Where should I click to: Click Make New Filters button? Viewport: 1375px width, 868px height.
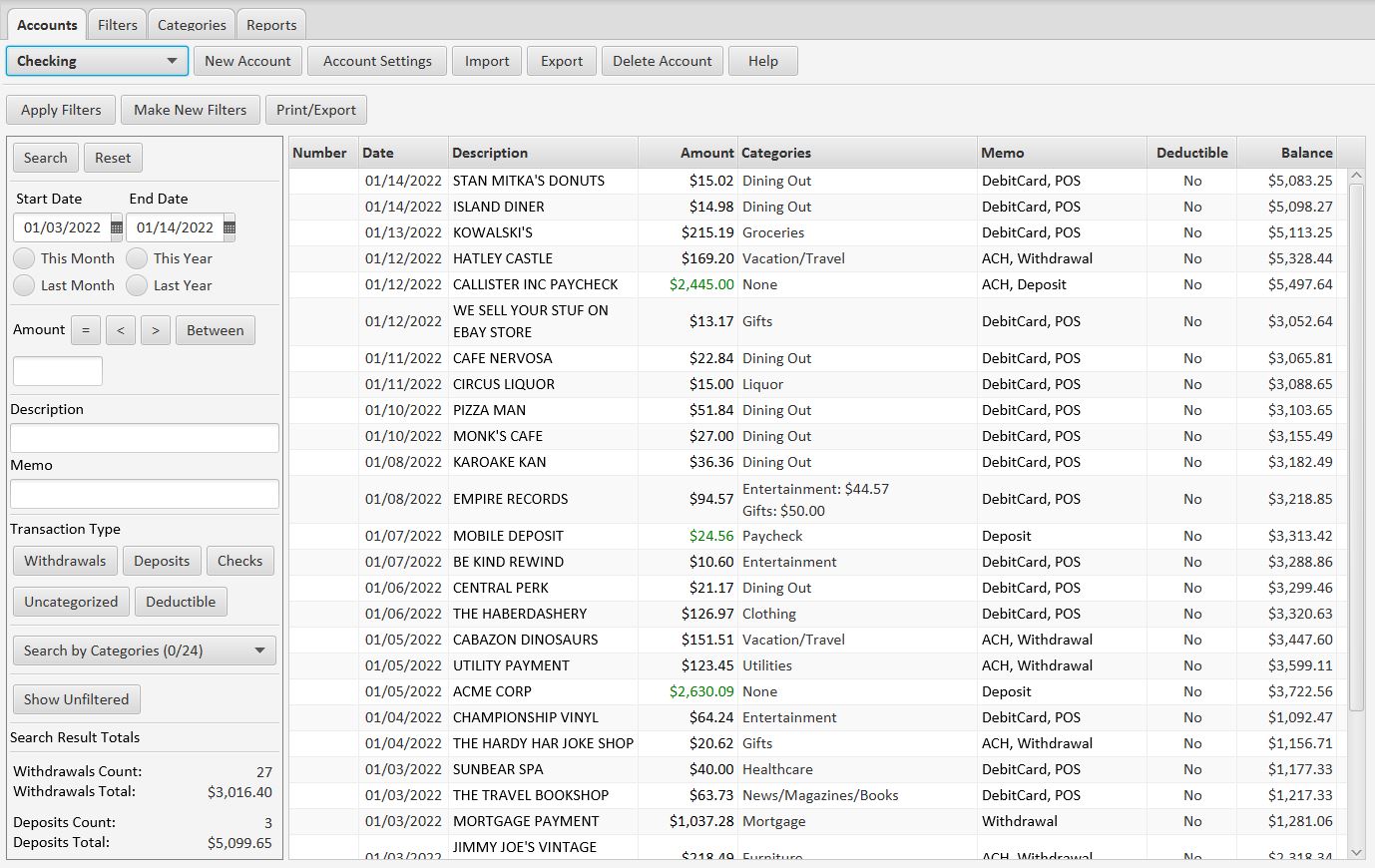pyautogui.click(x=191, y=110)
